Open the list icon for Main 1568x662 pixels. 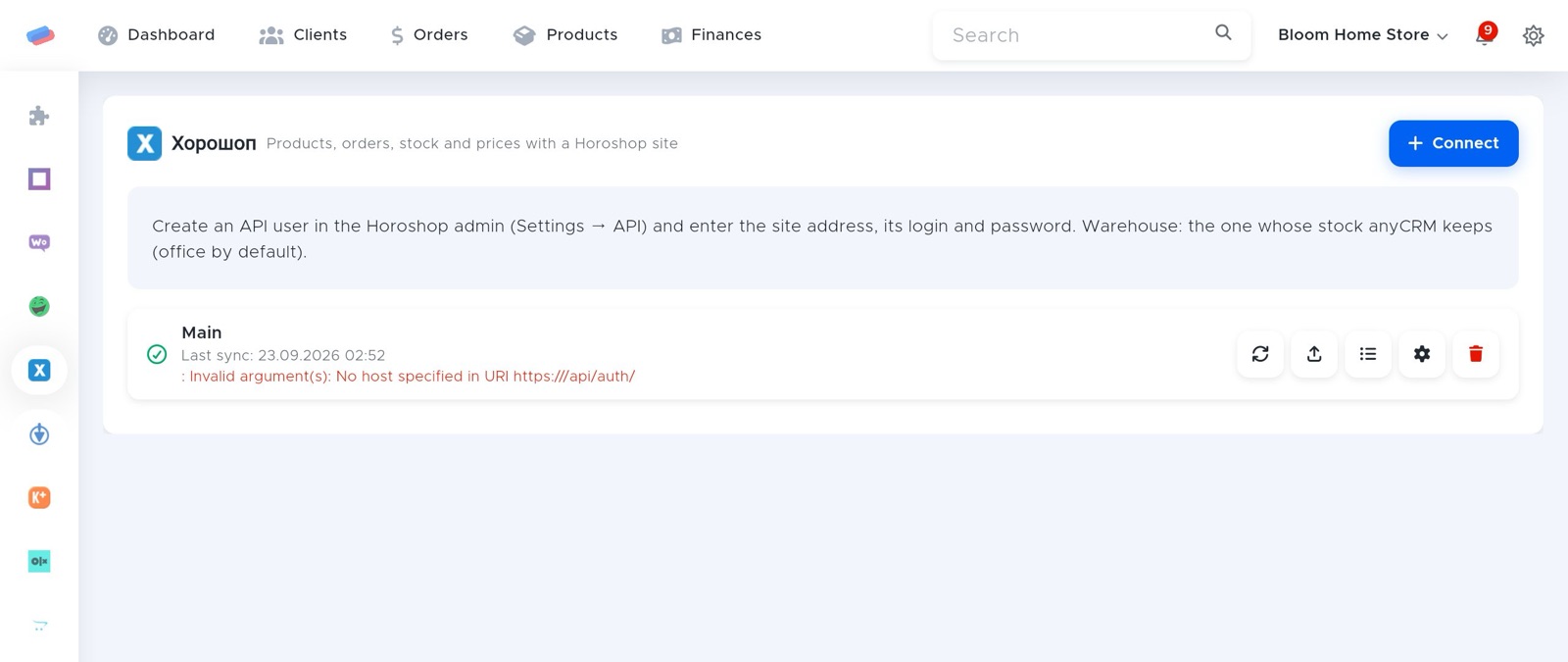1368,354
